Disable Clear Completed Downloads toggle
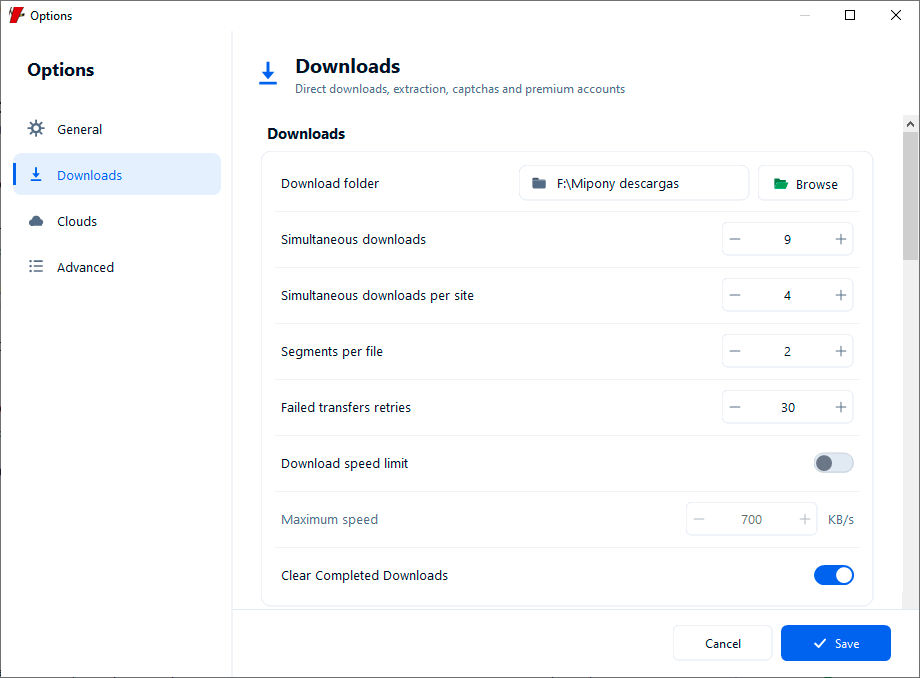 pyautogui.click(x=833, y=575)
